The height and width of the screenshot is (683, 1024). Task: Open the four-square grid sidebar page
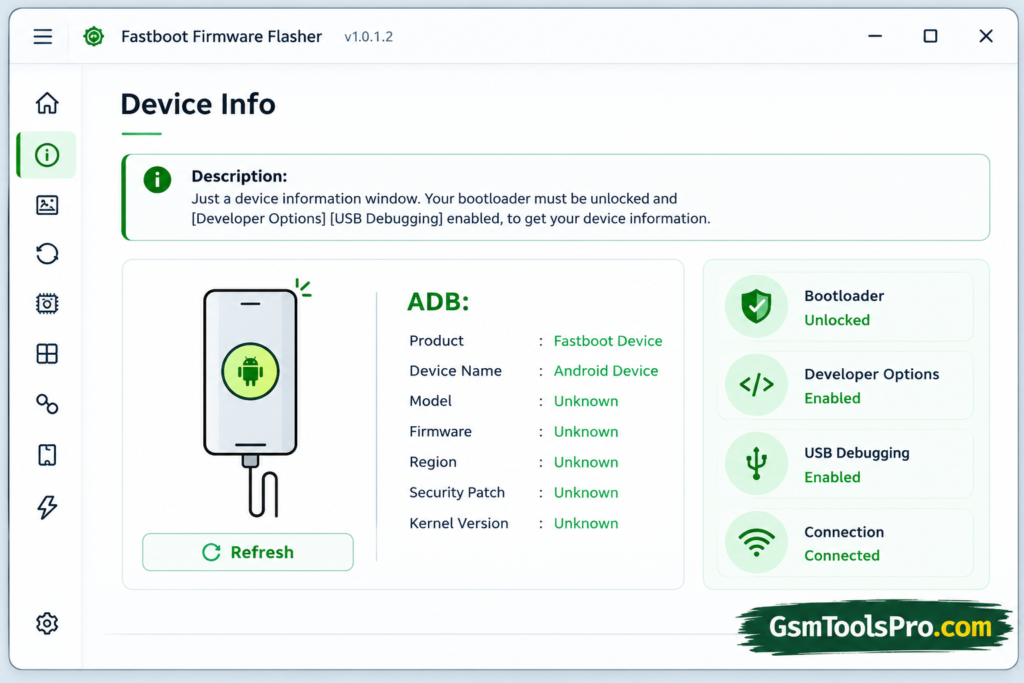point(47,354)
